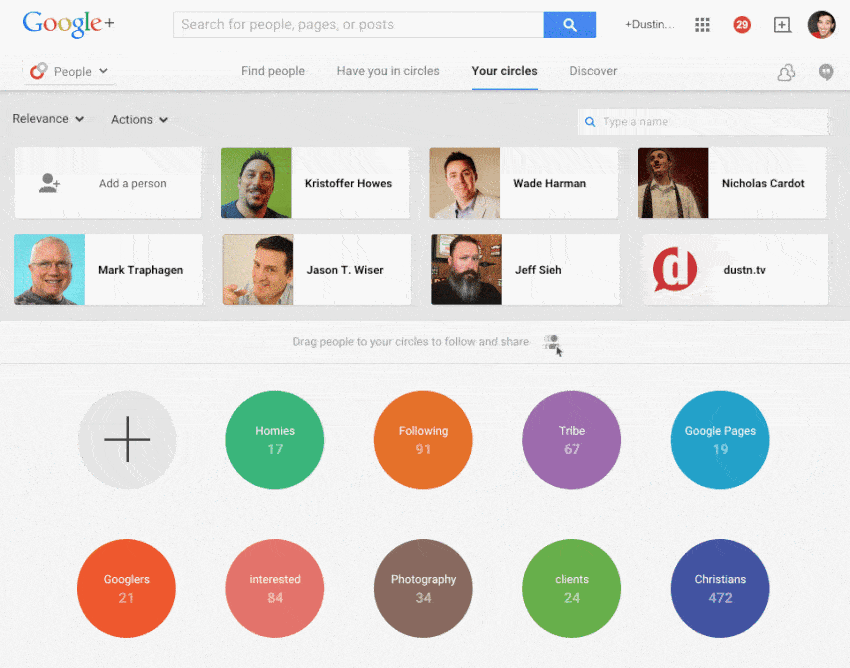Viewport: 850px width, 668px height.
Task: Open the add people icon at right
Action: click(x=786, y=72)
